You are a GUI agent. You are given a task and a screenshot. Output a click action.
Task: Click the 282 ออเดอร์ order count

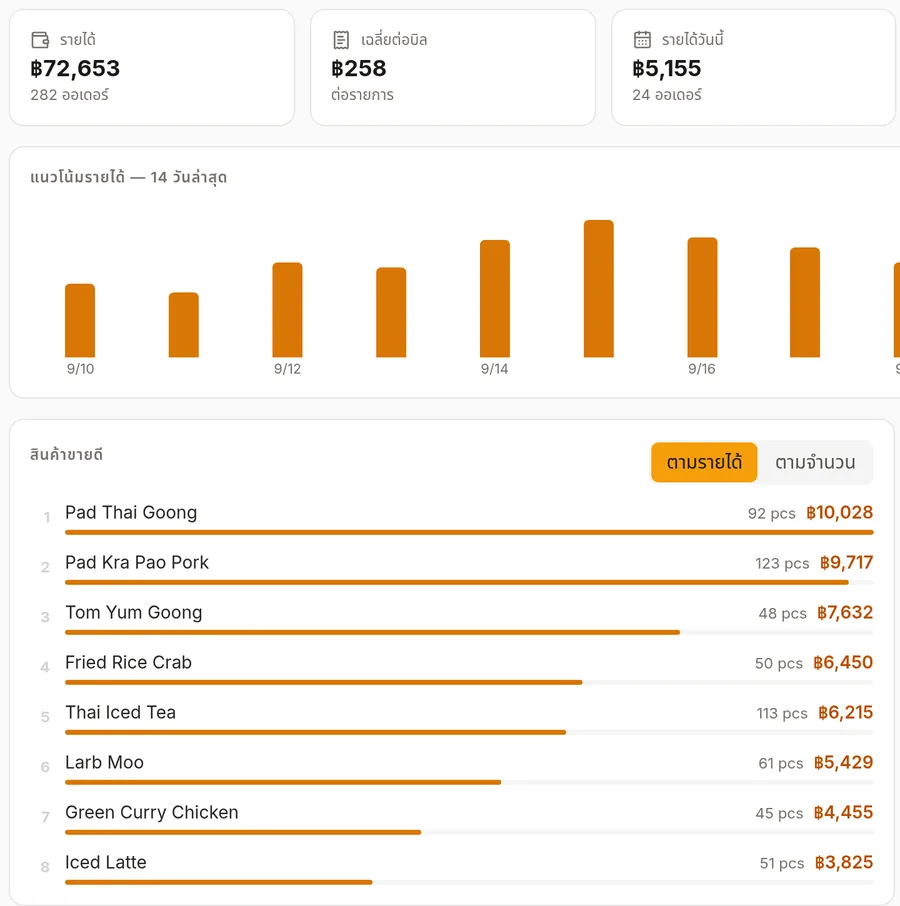[x=69, y=95]
